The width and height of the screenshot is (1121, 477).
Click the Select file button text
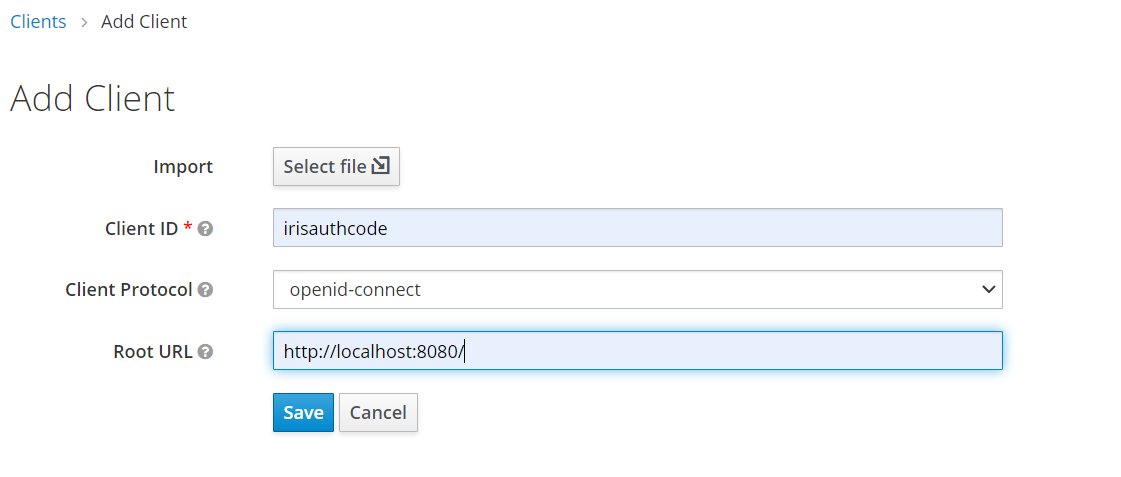coord(324,167)
